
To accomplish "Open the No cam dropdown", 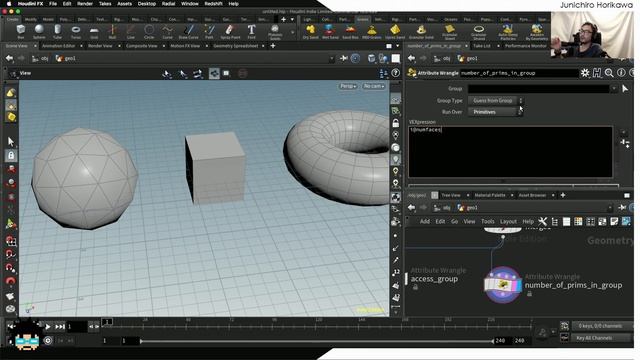I will pyautogui.click(x=373, y=86).
